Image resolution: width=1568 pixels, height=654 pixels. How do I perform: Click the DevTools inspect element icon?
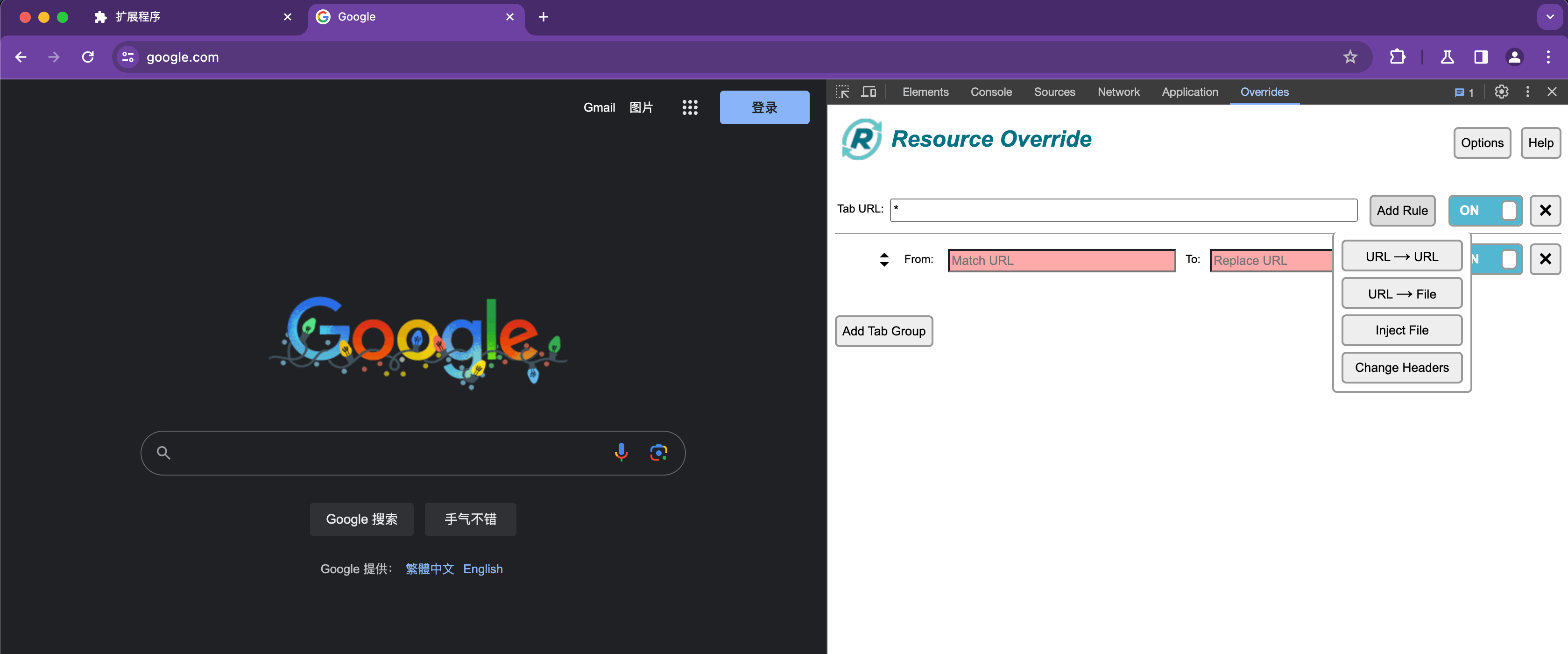coord(842,92)
